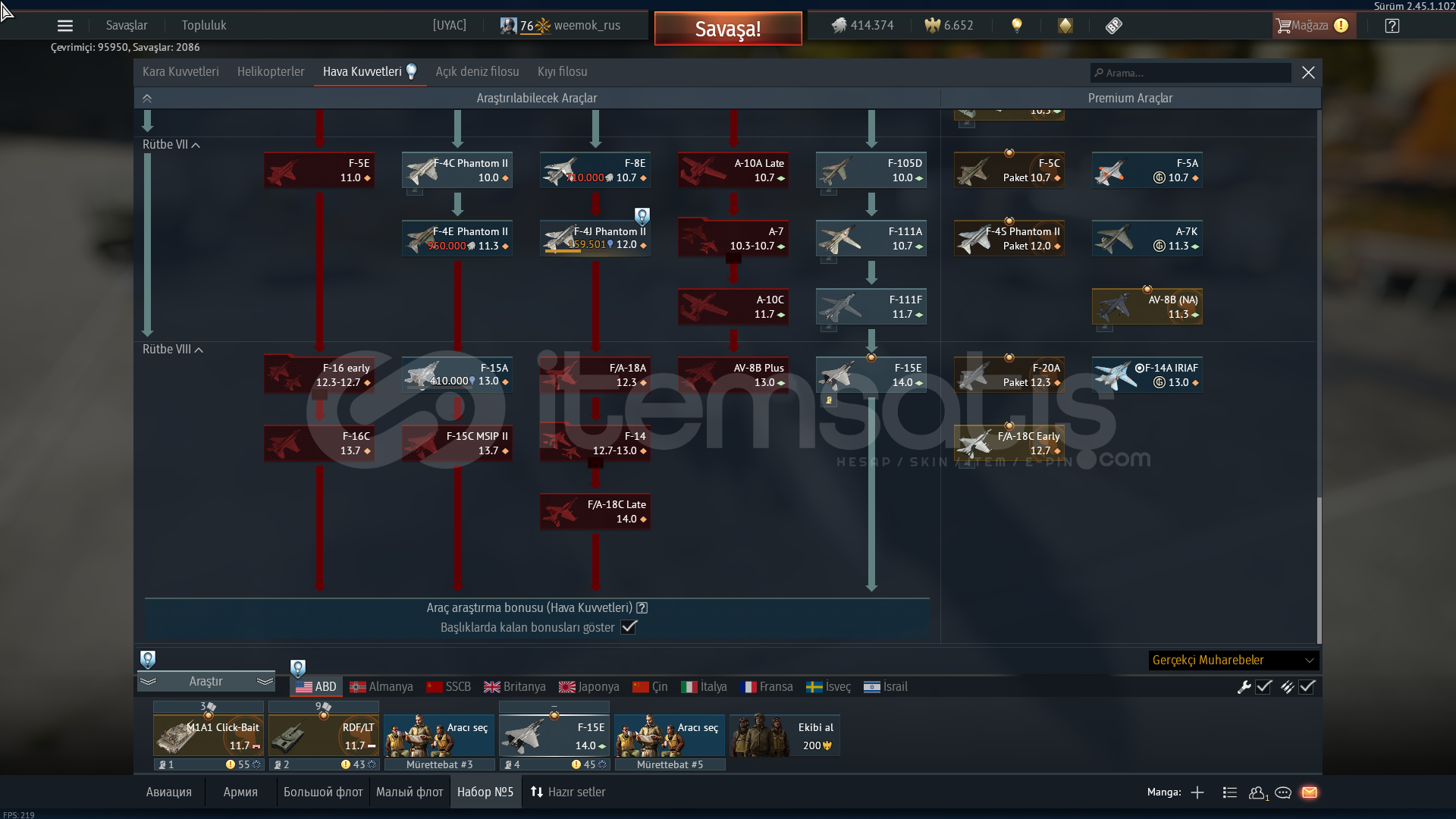
Task: Select the F-16C aircraft card
Action: tap(319, 443)
